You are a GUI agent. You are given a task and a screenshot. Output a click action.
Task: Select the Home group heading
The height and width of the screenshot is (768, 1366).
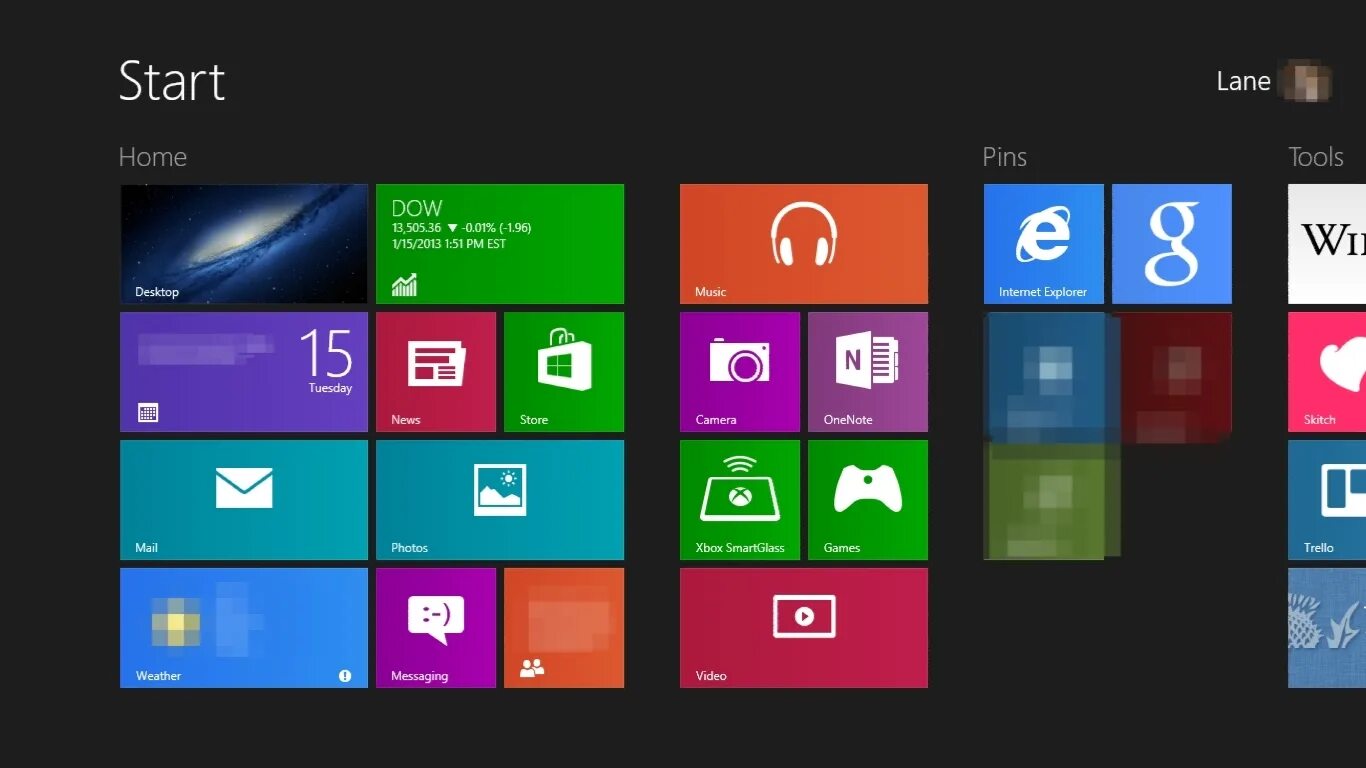tap(152, 157)
